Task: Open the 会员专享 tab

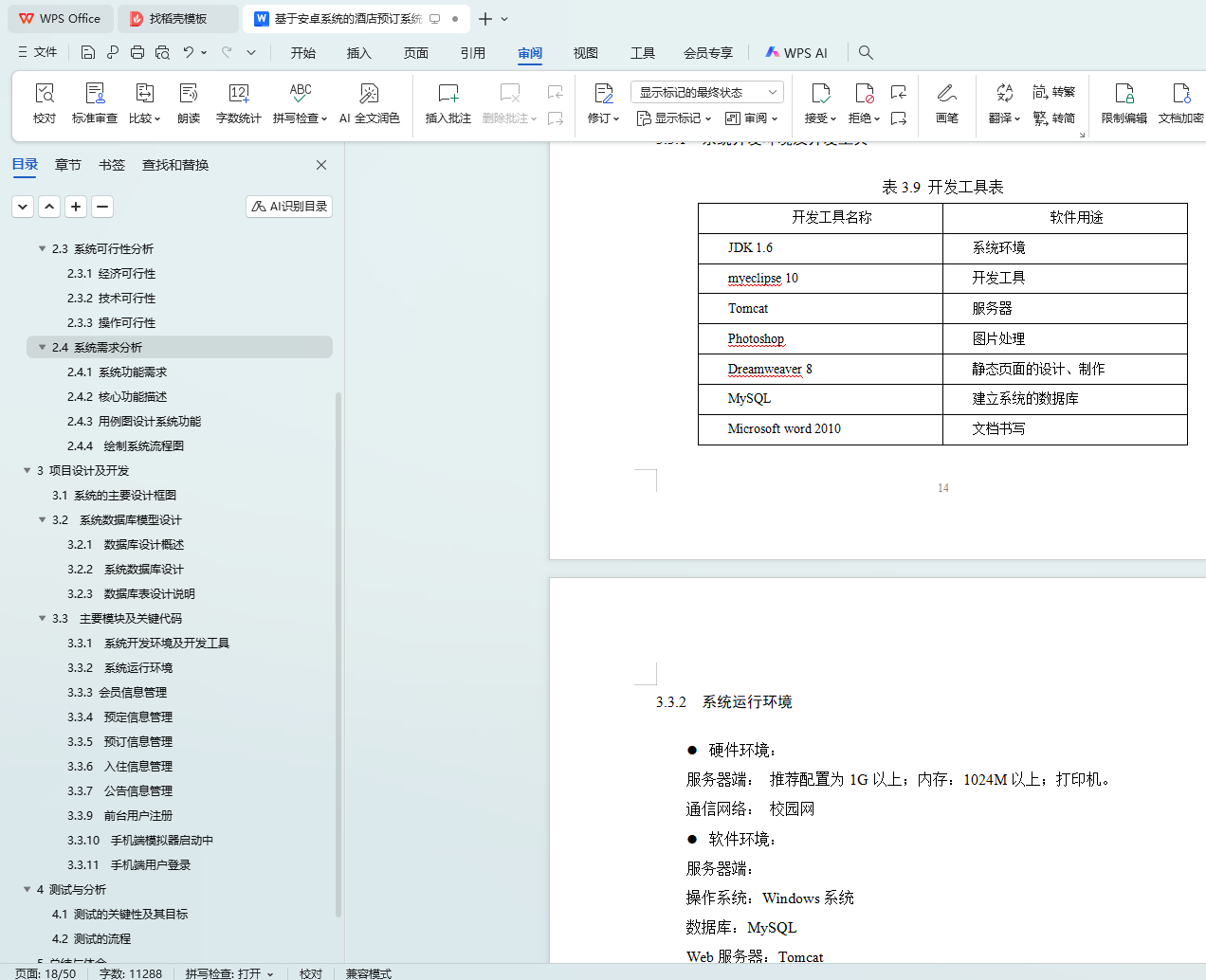Action: 708,53
